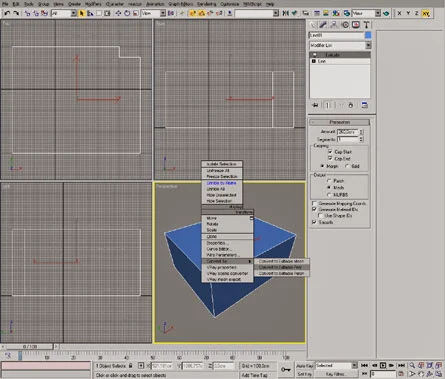Open the Rendering menu in menu bar
The width and height of the screenshot is (445, 379).
tap(206, 4)
